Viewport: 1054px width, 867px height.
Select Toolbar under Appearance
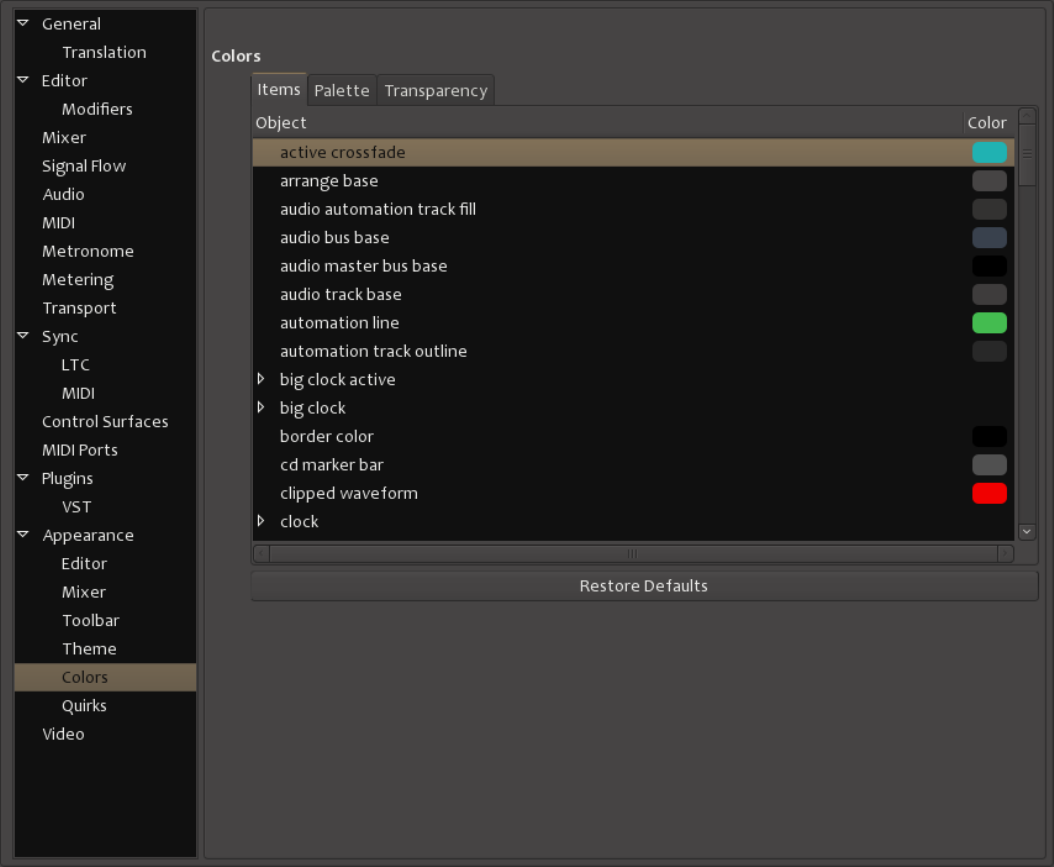pos(91,620)
